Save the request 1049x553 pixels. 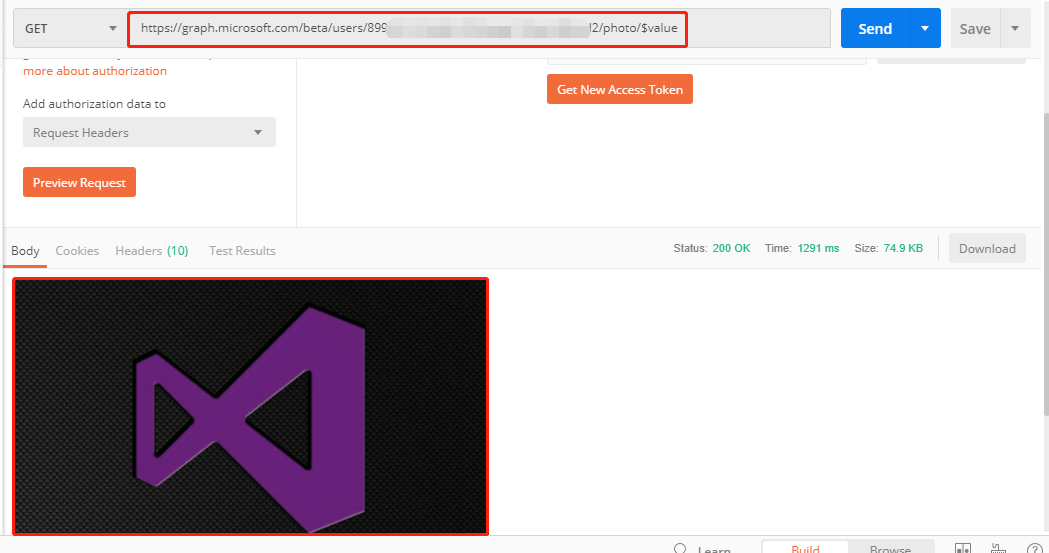tap(975, 29)
